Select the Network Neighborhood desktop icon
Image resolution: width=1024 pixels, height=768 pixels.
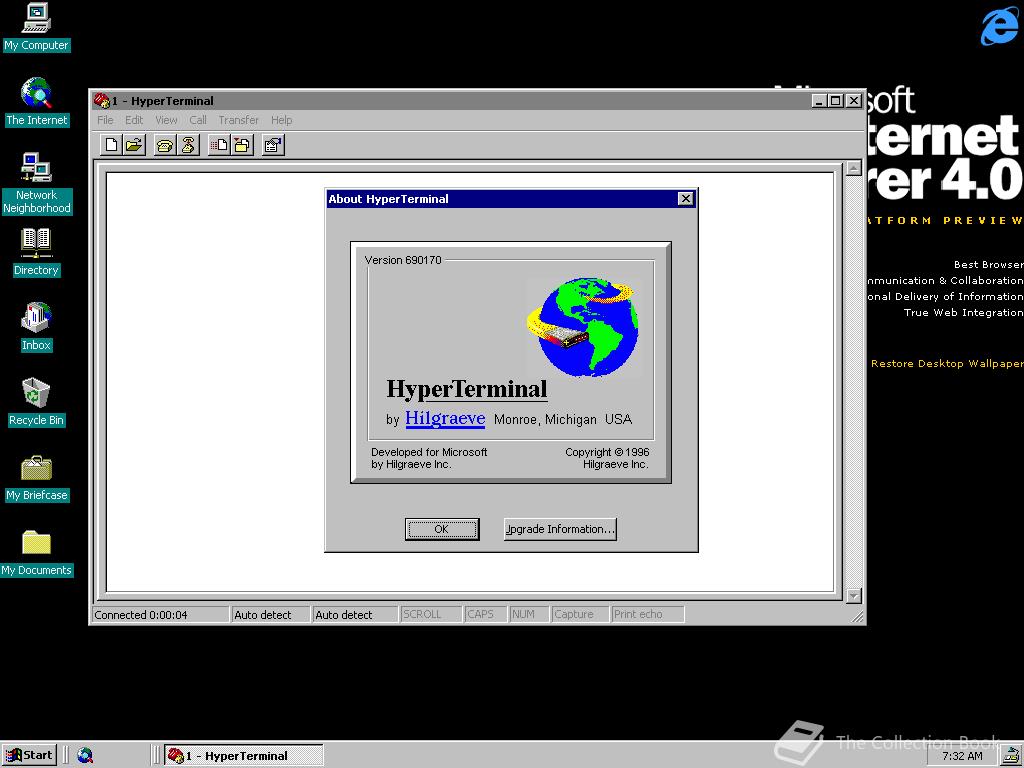pos(37,184)
